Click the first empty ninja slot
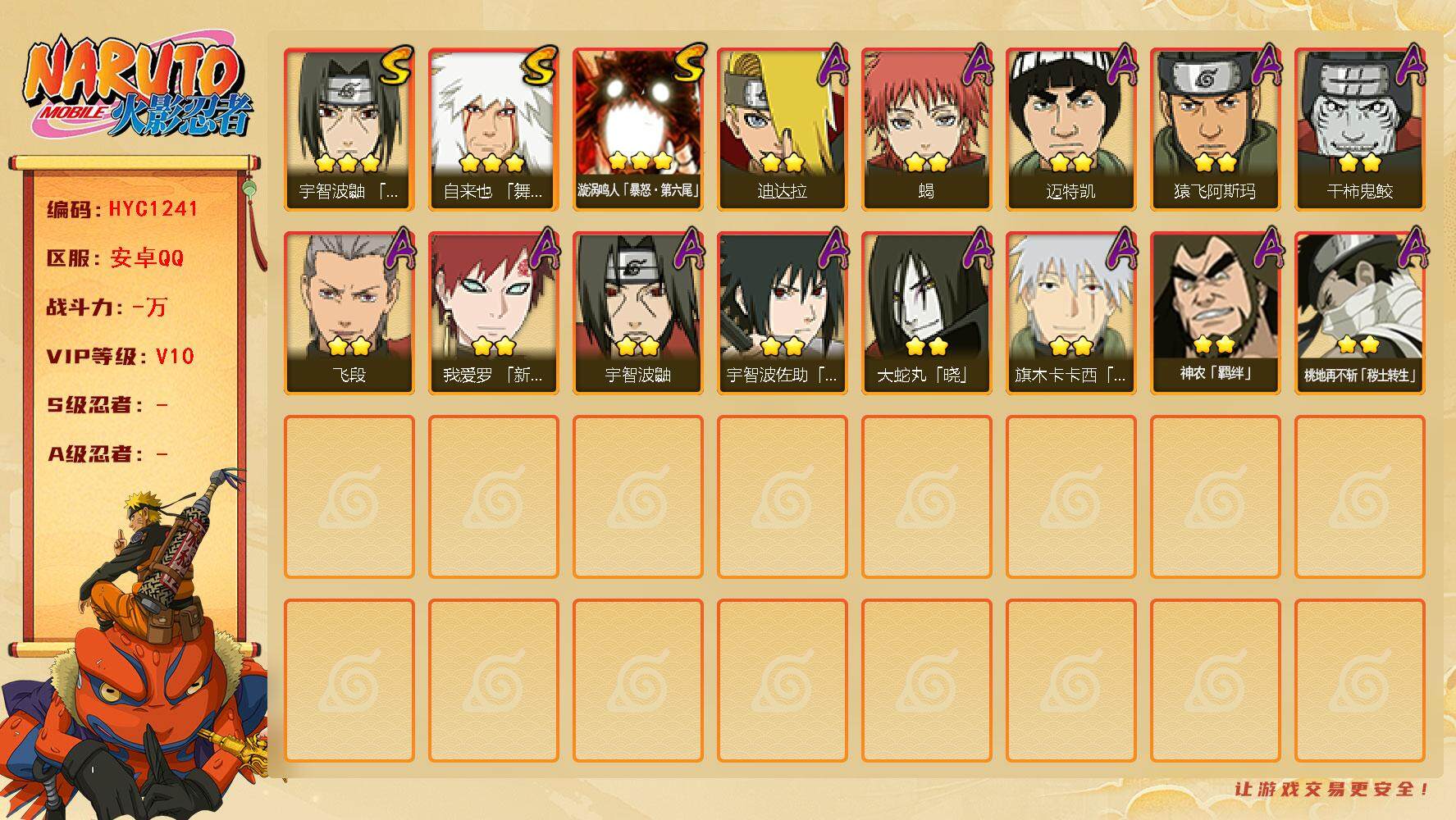 [349, 497]
